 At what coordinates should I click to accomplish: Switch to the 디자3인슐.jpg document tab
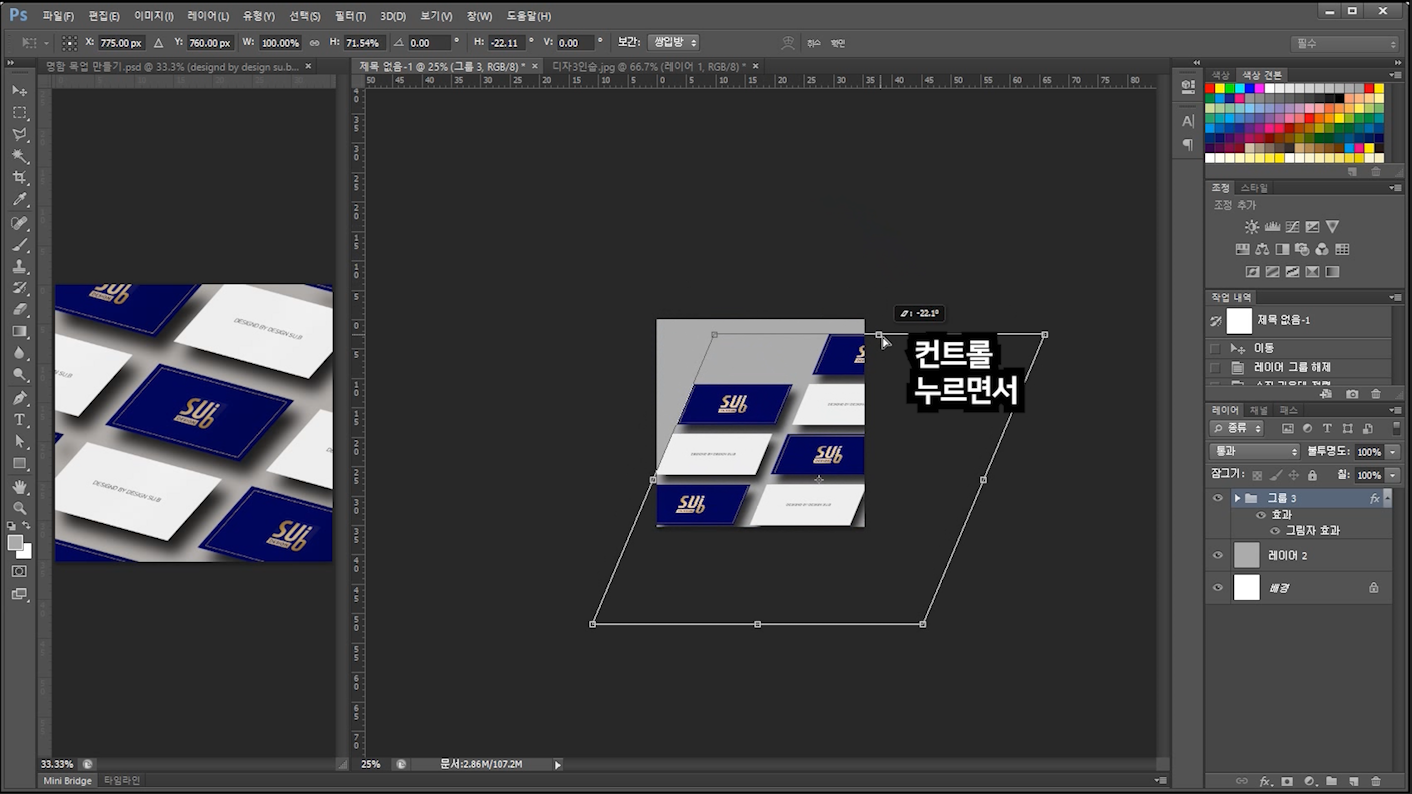648,66
